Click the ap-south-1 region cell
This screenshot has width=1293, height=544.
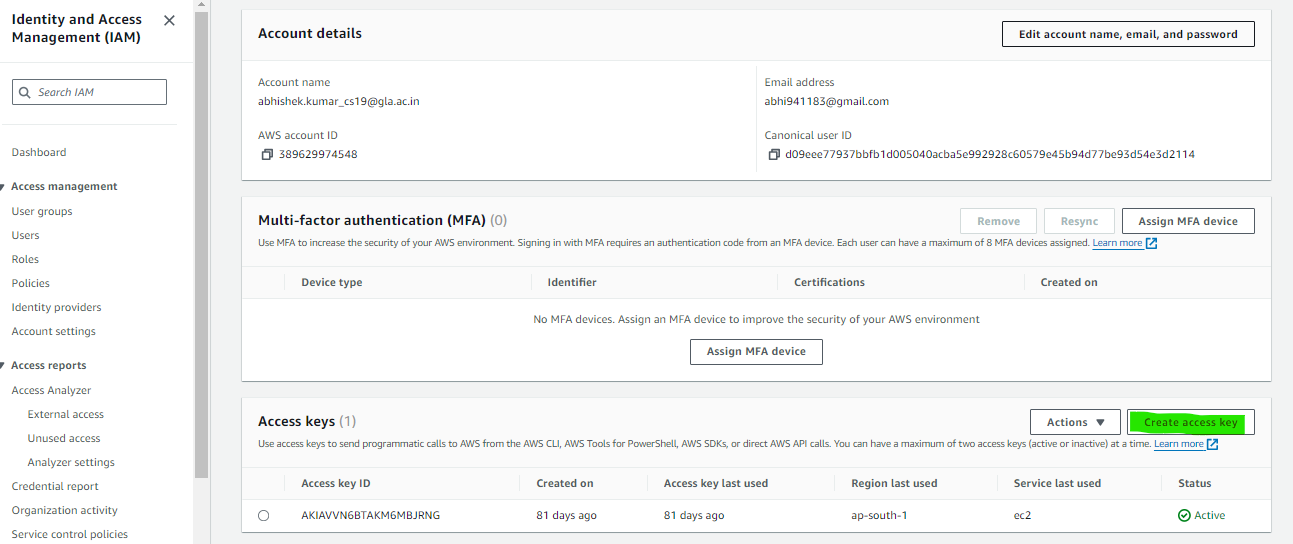point(879,516)
